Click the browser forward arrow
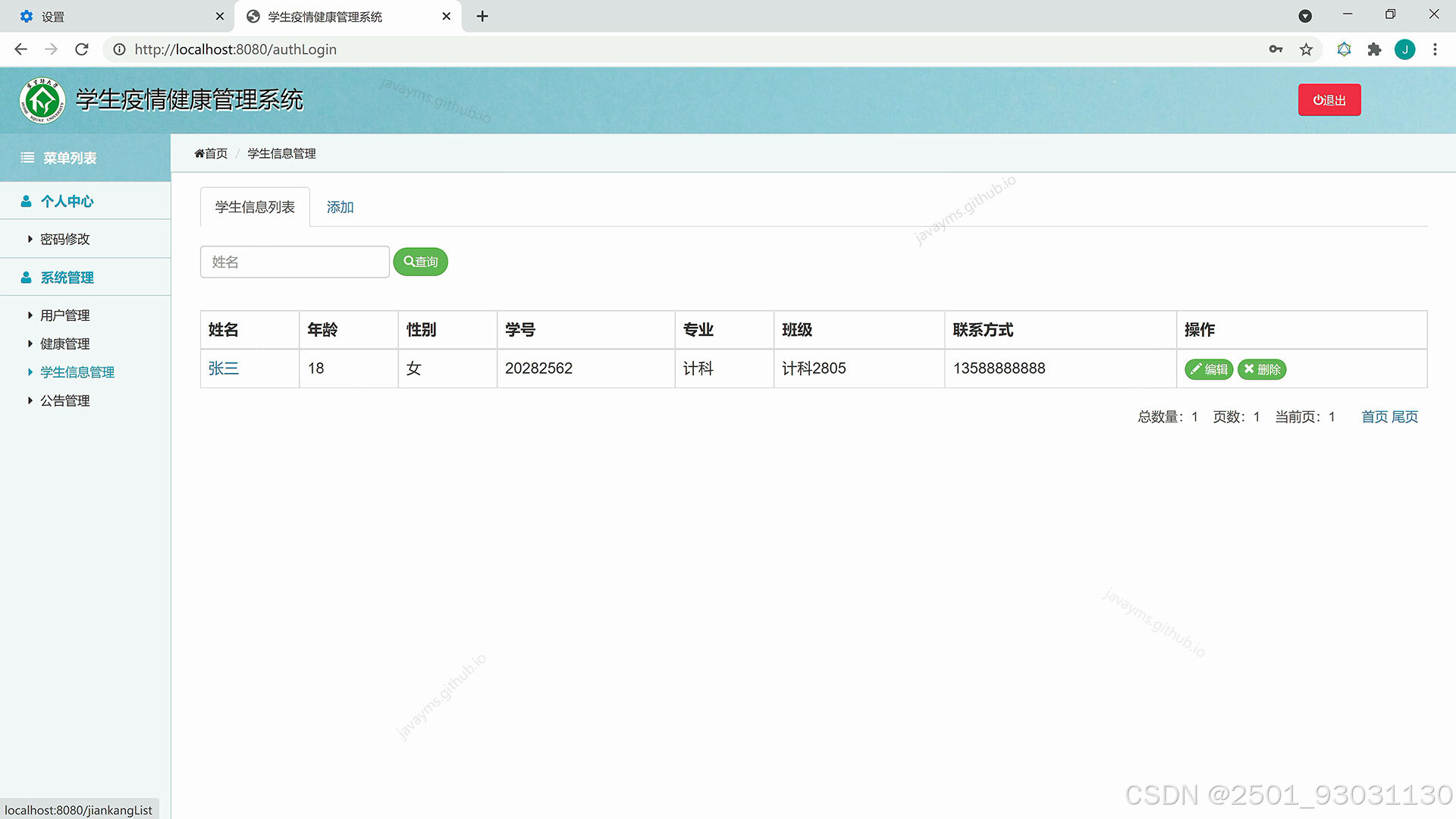1456x819 pixels. (x=51, y=49)
